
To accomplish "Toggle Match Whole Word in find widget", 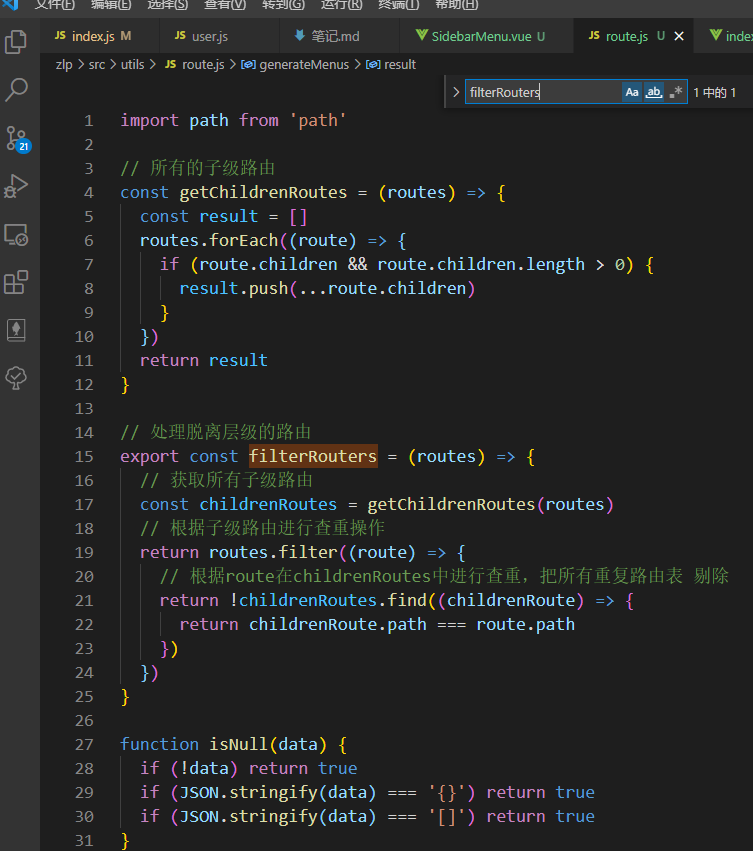I will (654, 92).
